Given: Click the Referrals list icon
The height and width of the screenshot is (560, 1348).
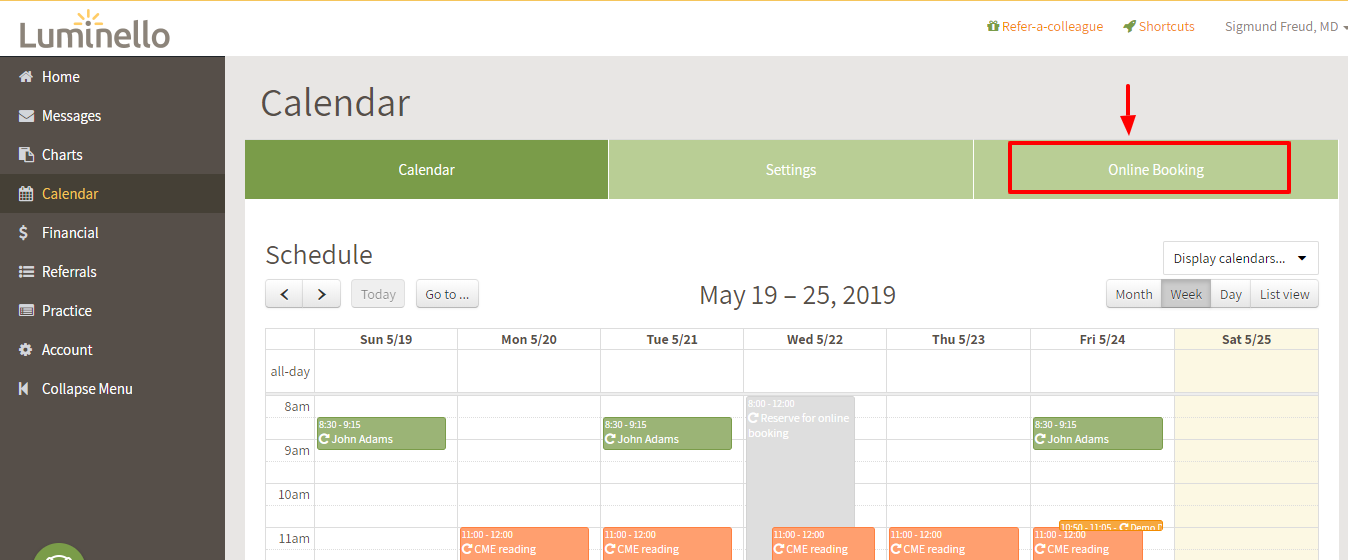Looking at the screenshot, I should tap(26, 272).
